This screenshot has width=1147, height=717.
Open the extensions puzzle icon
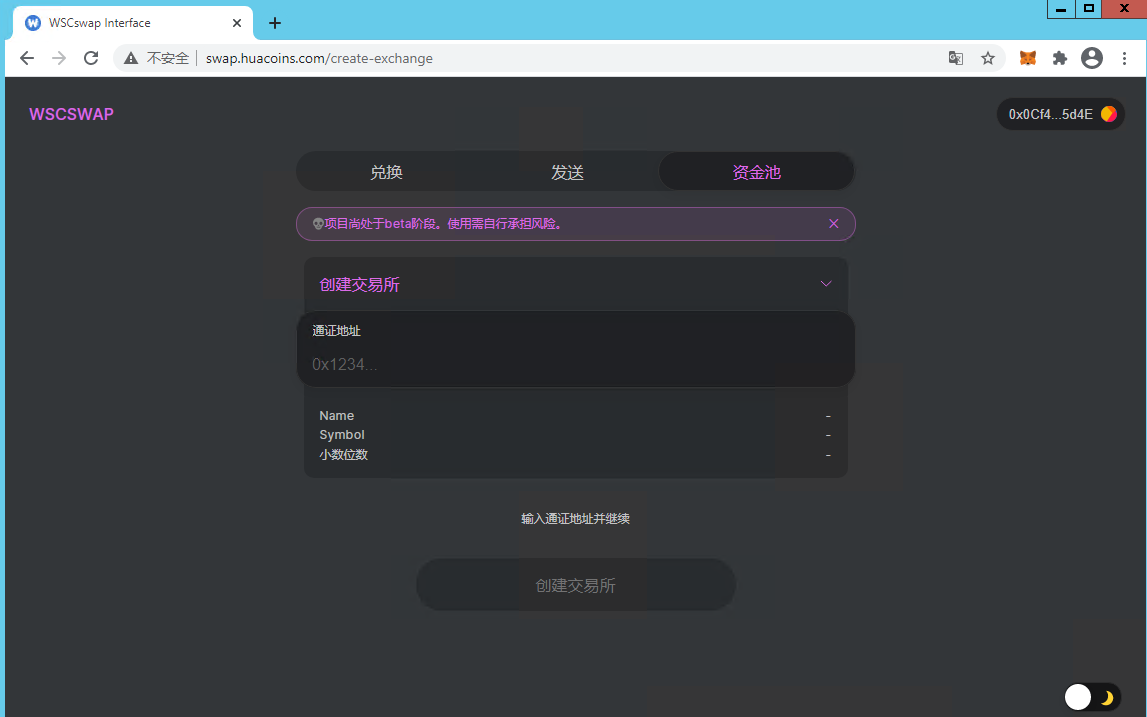(x=1059, y=59)
